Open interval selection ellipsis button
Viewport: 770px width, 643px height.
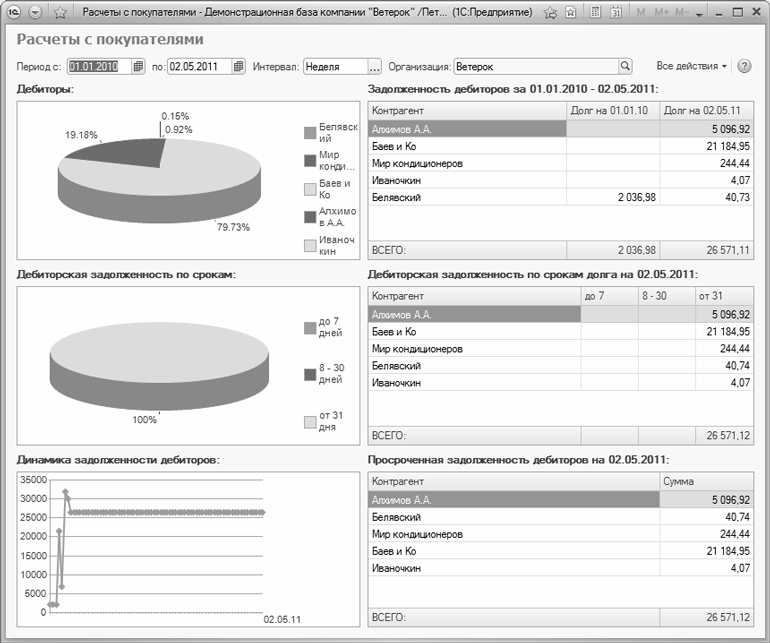(x=375, y=66)
